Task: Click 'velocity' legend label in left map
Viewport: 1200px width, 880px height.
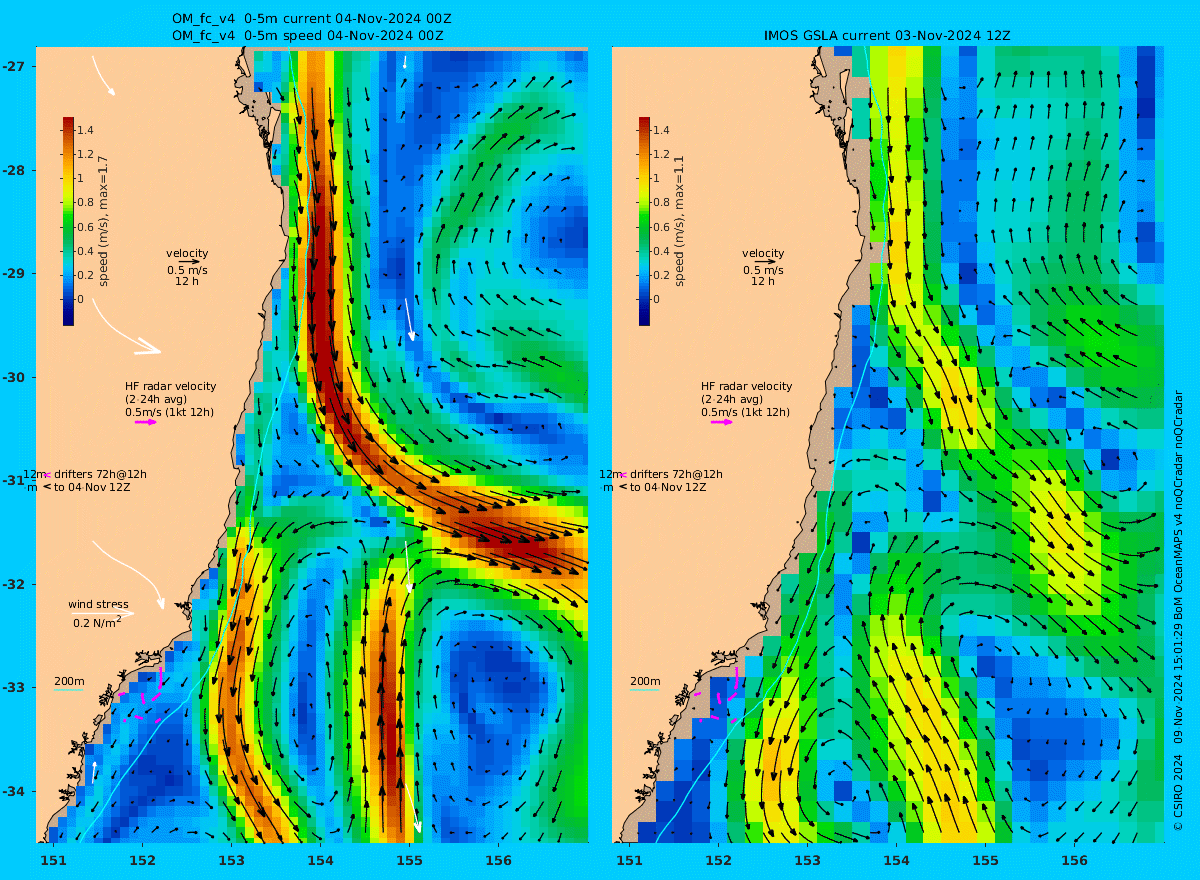Action: (187, 253)
